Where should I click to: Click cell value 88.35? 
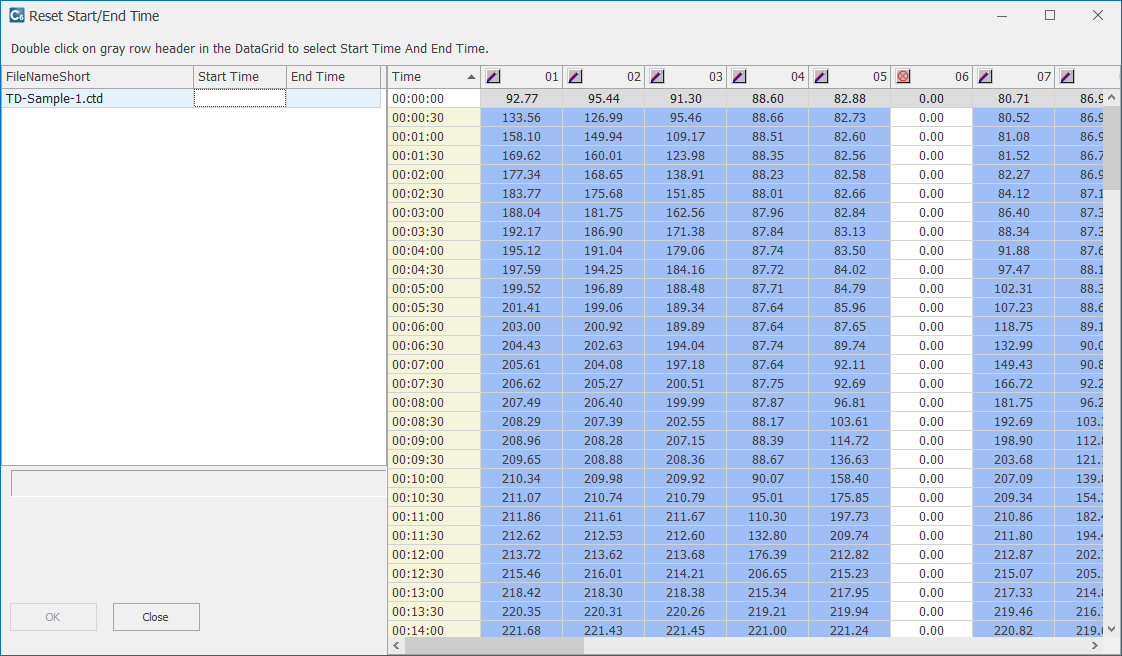[768, 155]
